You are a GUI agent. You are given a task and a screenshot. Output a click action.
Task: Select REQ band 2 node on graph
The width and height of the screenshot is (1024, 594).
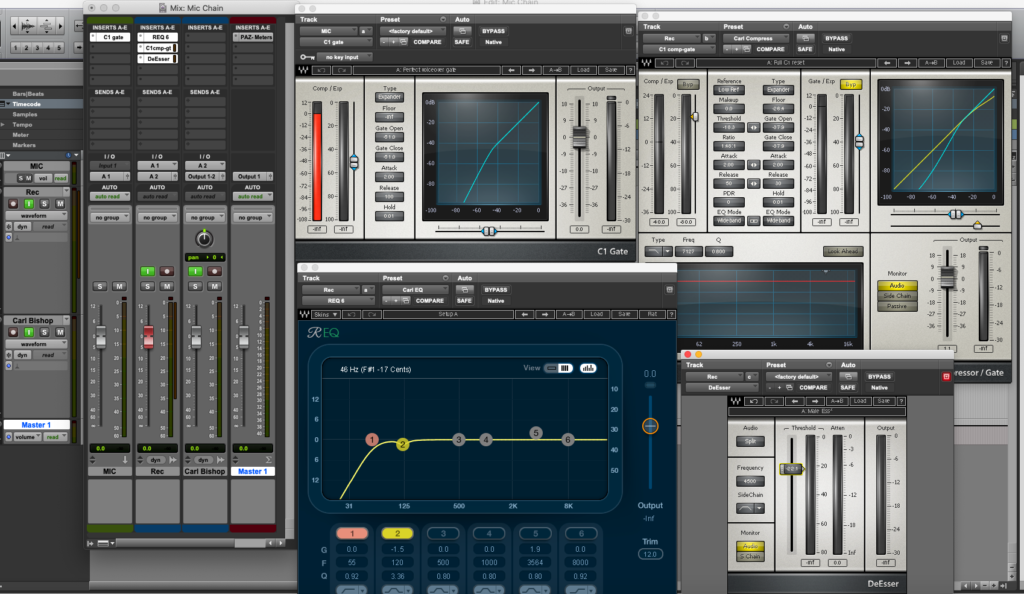click(x=402, y=445)
